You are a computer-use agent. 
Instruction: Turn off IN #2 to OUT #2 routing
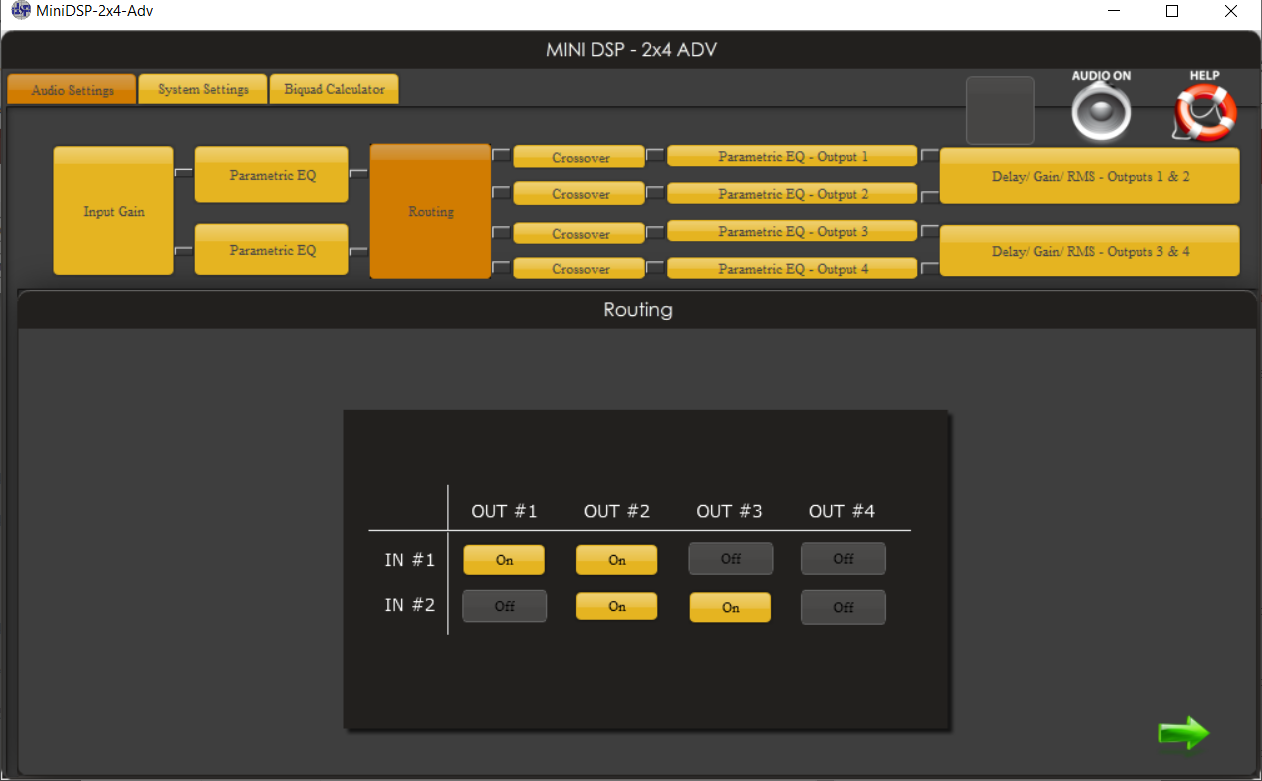pyautogui.click(x=617, y=606)
